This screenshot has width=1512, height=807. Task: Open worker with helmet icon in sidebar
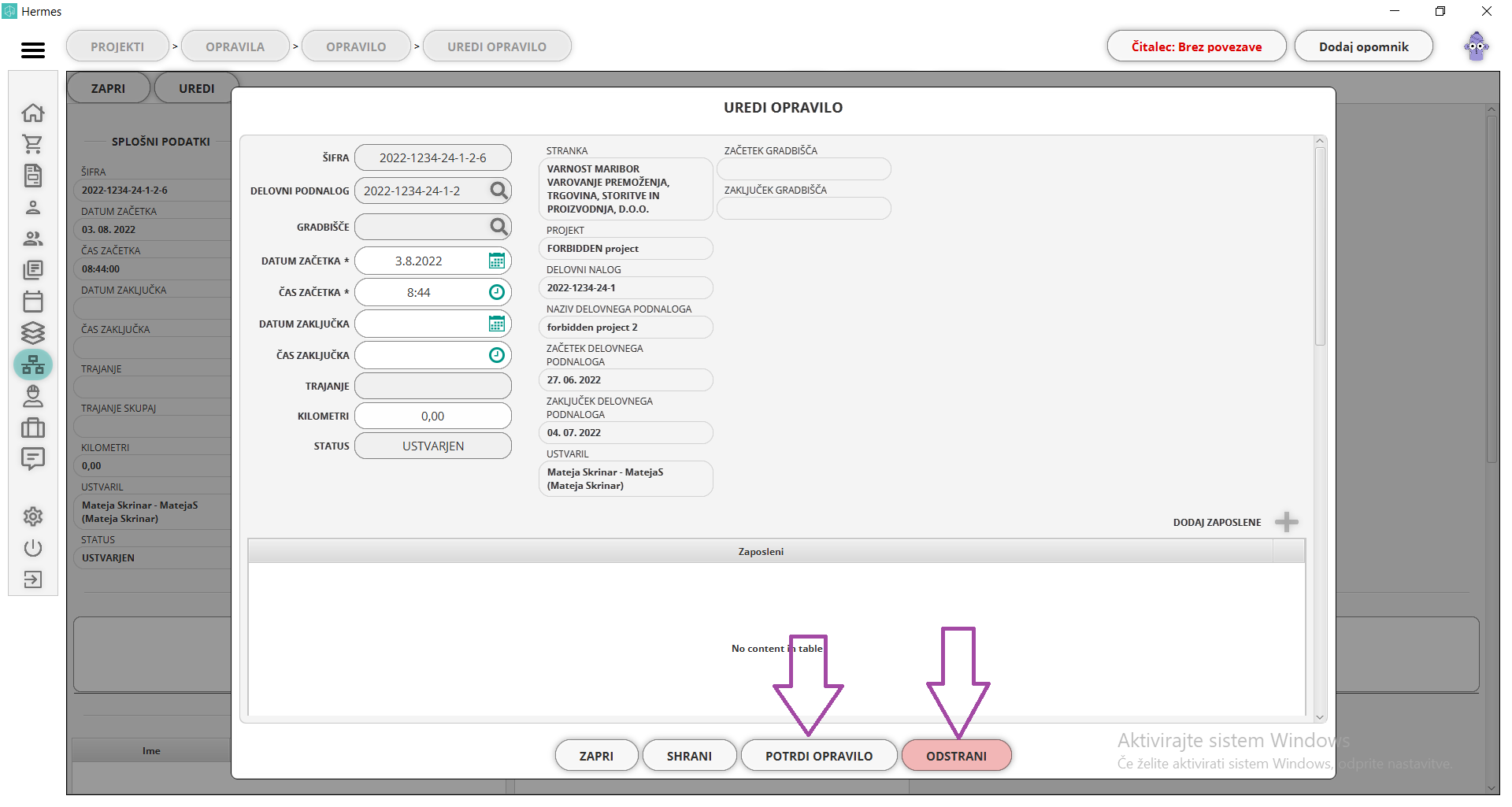coord(33,396)
